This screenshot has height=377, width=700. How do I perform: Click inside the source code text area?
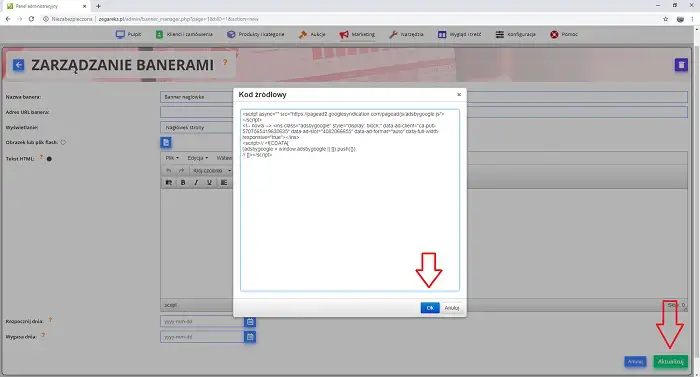[350, 200]
